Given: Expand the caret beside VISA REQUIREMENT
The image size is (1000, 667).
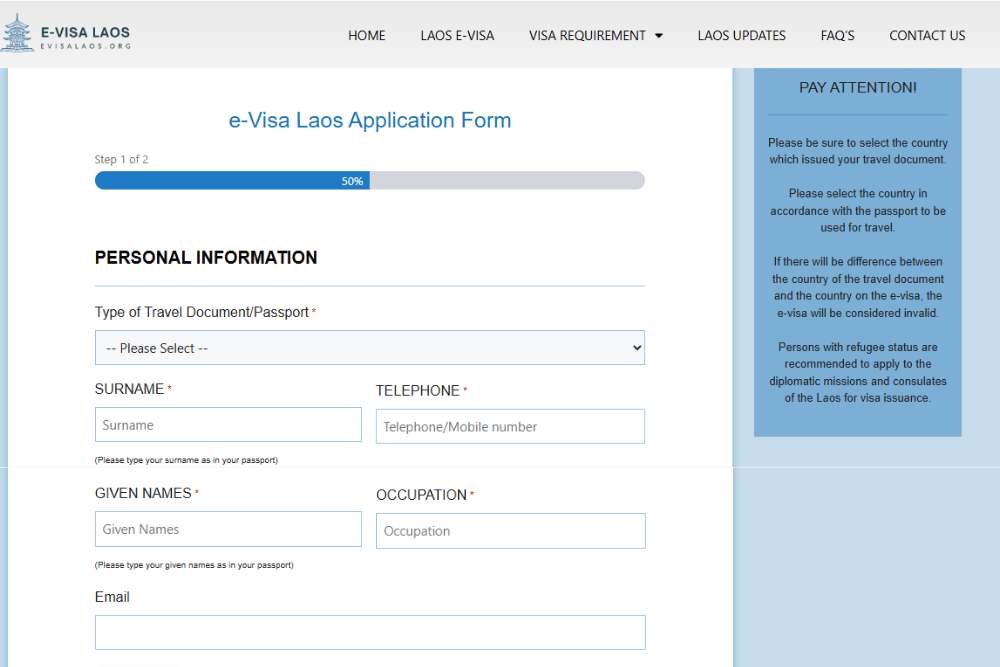Looking at the screenshot, I should [x=659, y=36].
